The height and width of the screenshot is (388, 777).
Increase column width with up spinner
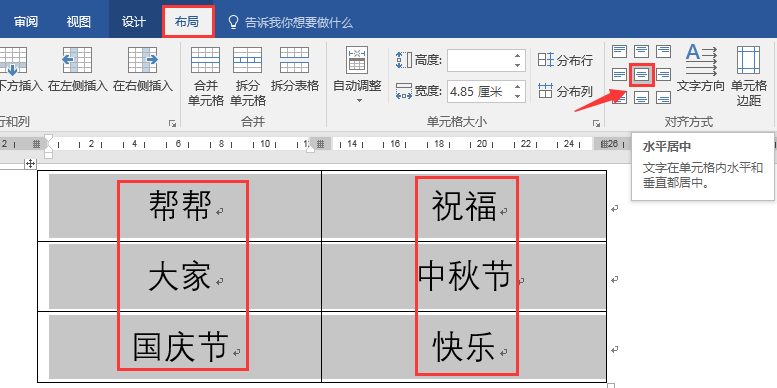point(518,86)
